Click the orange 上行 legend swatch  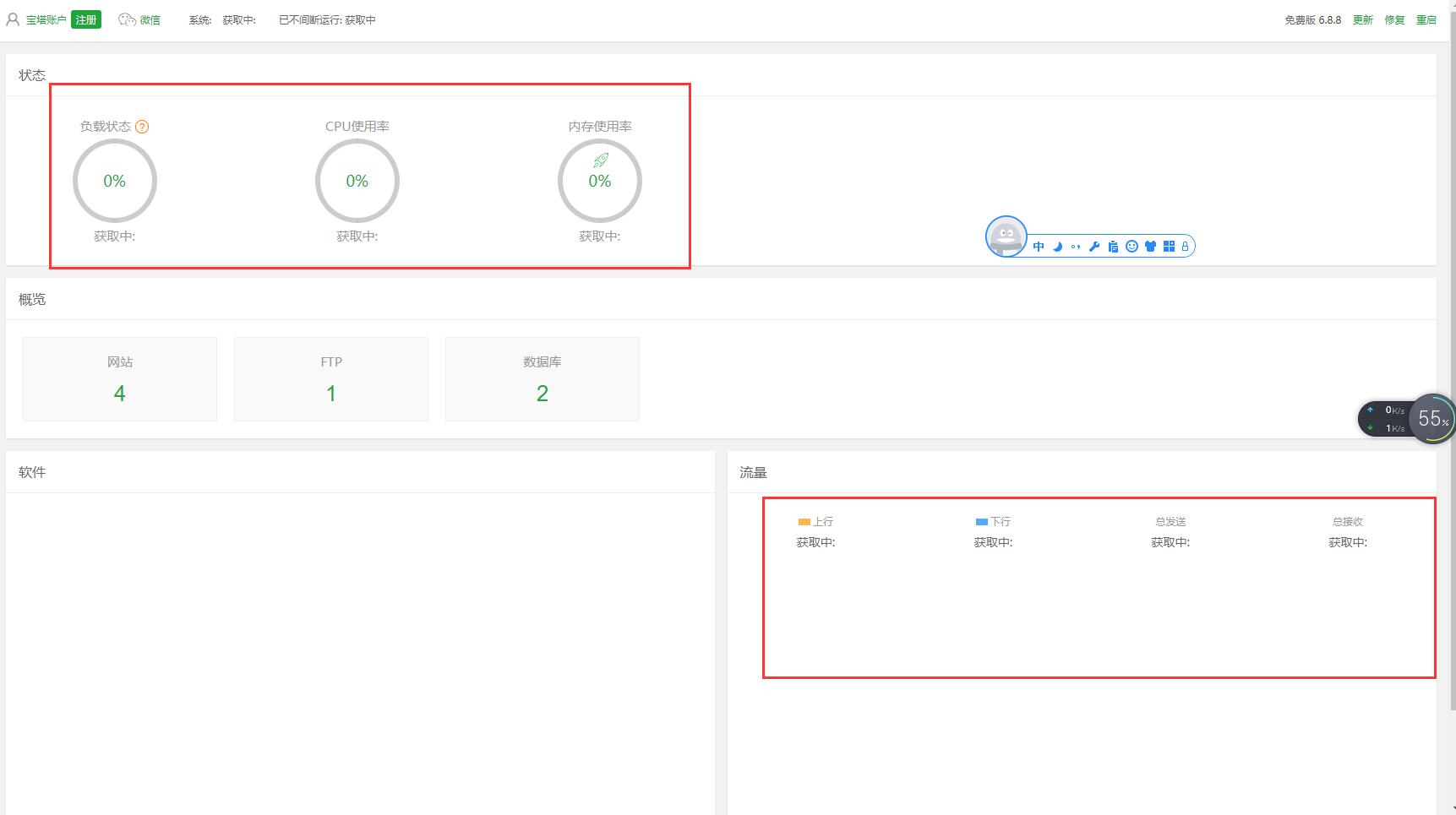804,522
